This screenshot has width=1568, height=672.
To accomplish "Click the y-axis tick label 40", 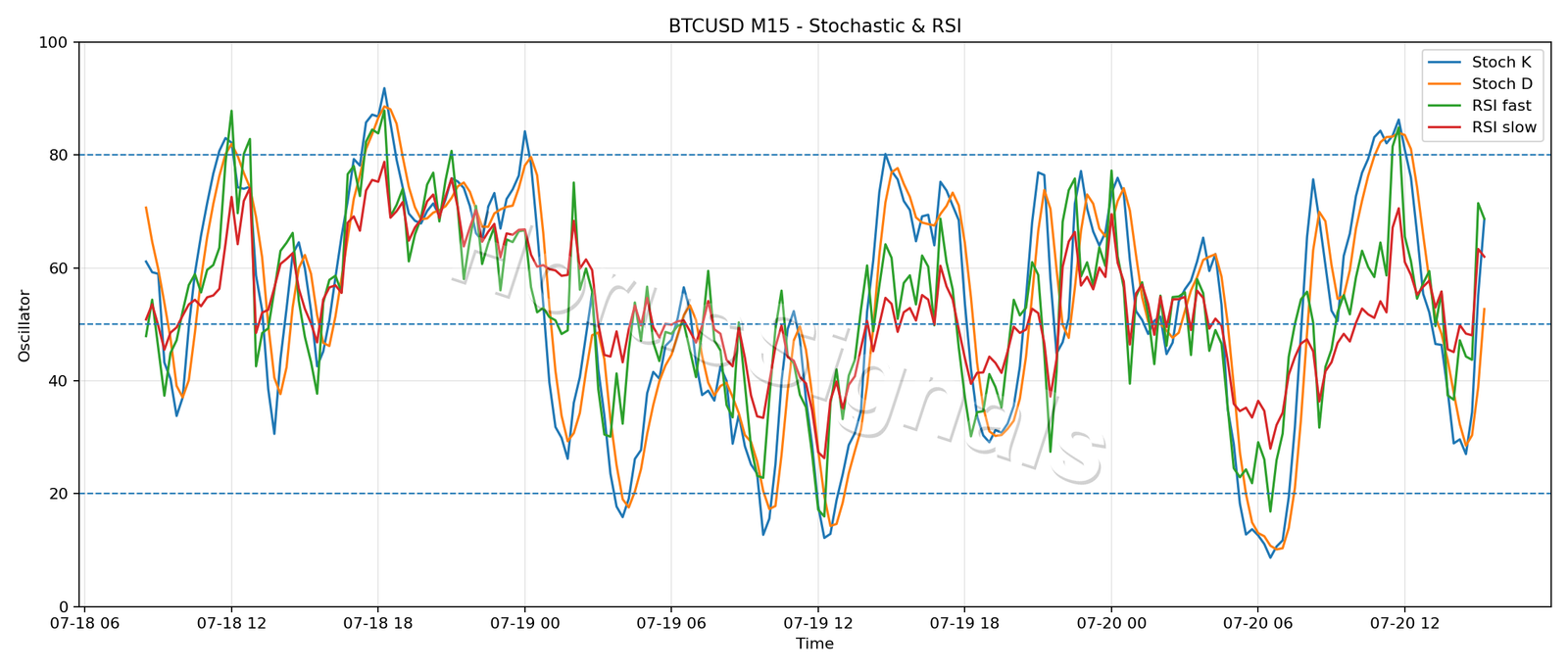I will (x=59, y=381).
